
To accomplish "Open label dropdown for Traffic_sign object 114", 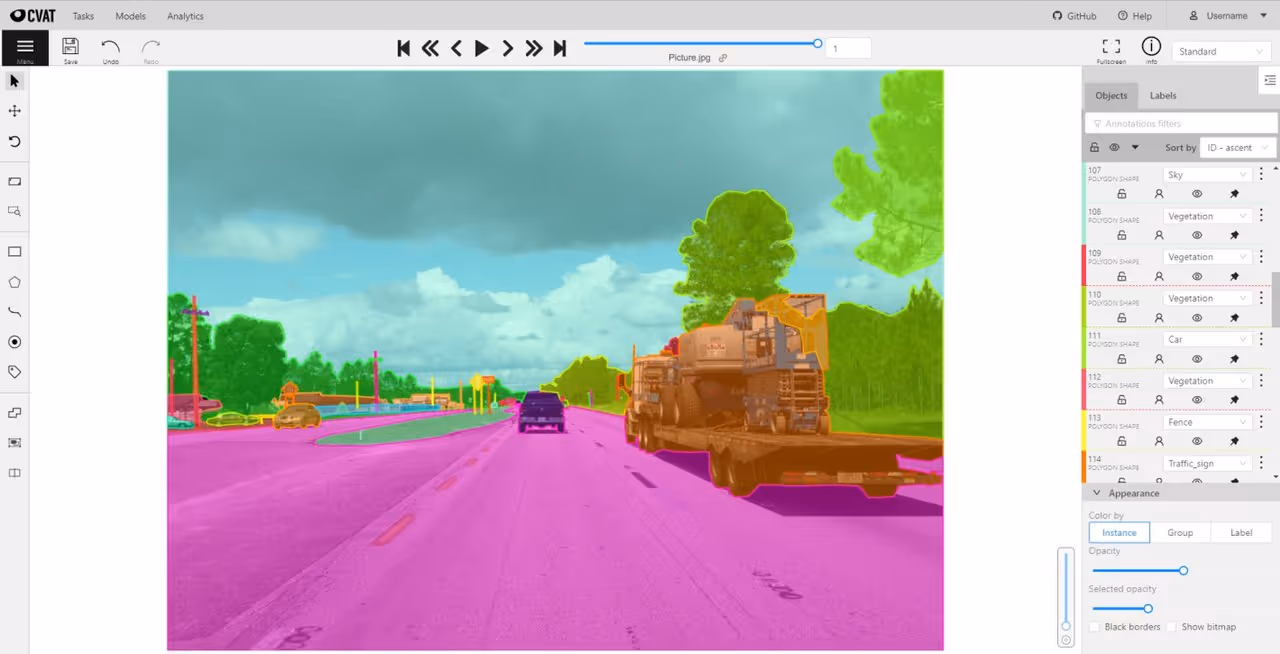I will point(1208,463).
